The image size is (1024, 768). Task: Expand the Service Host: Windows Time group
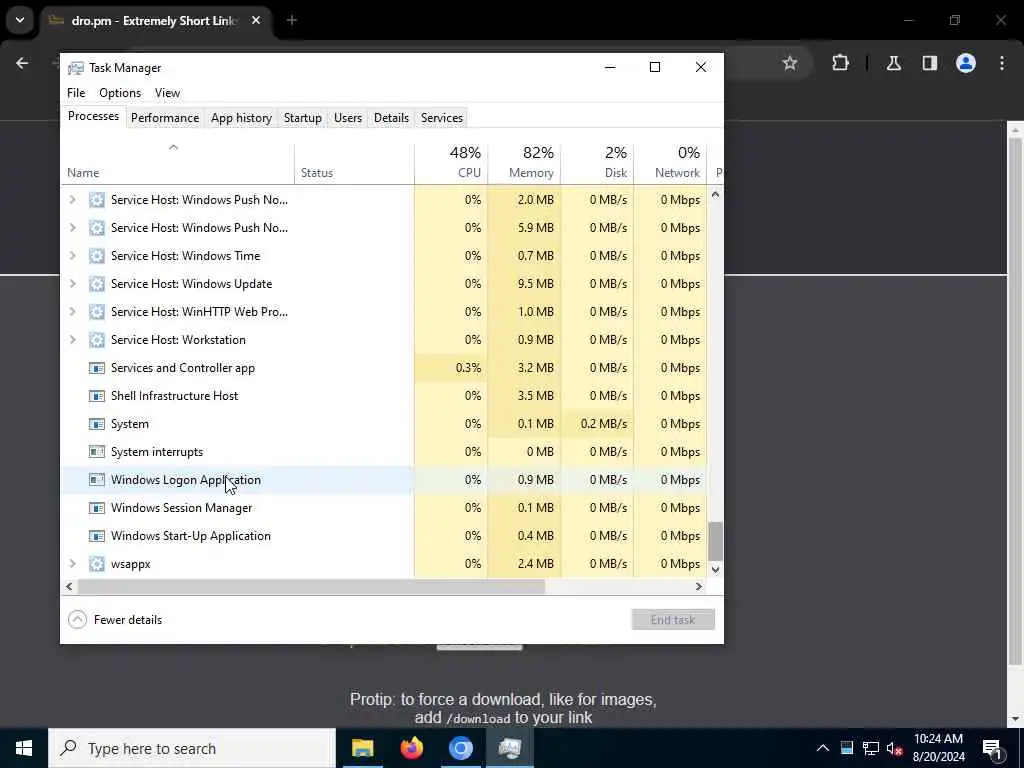72,256
